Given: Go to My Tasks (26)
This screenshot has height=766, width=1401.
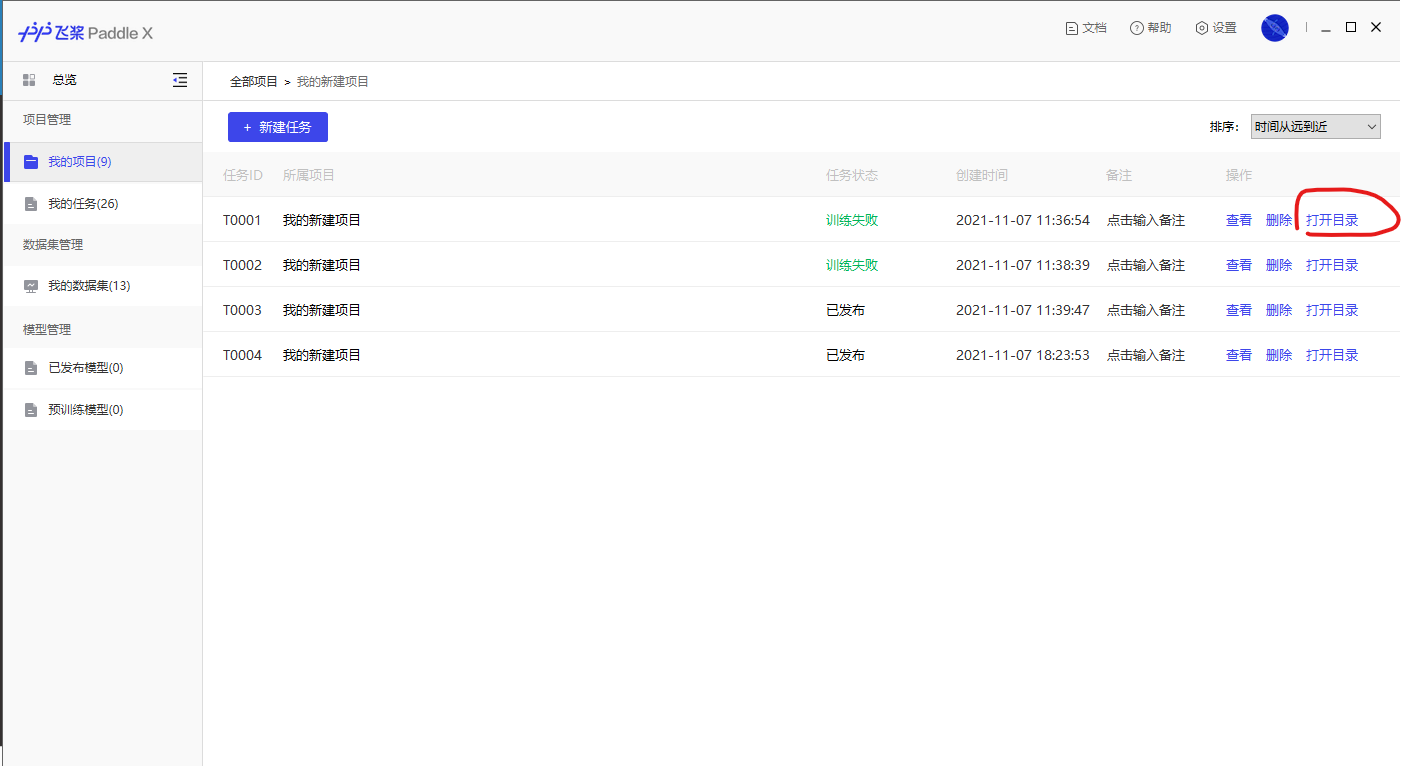Looking at the screenshot, I should 83,204.
